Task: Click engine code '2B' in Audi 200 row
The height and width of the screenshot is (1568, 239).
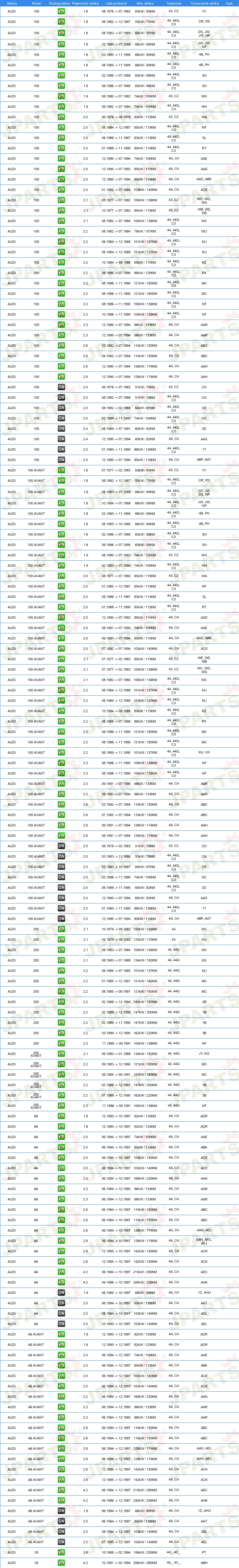Action: tap(204, 1001)
